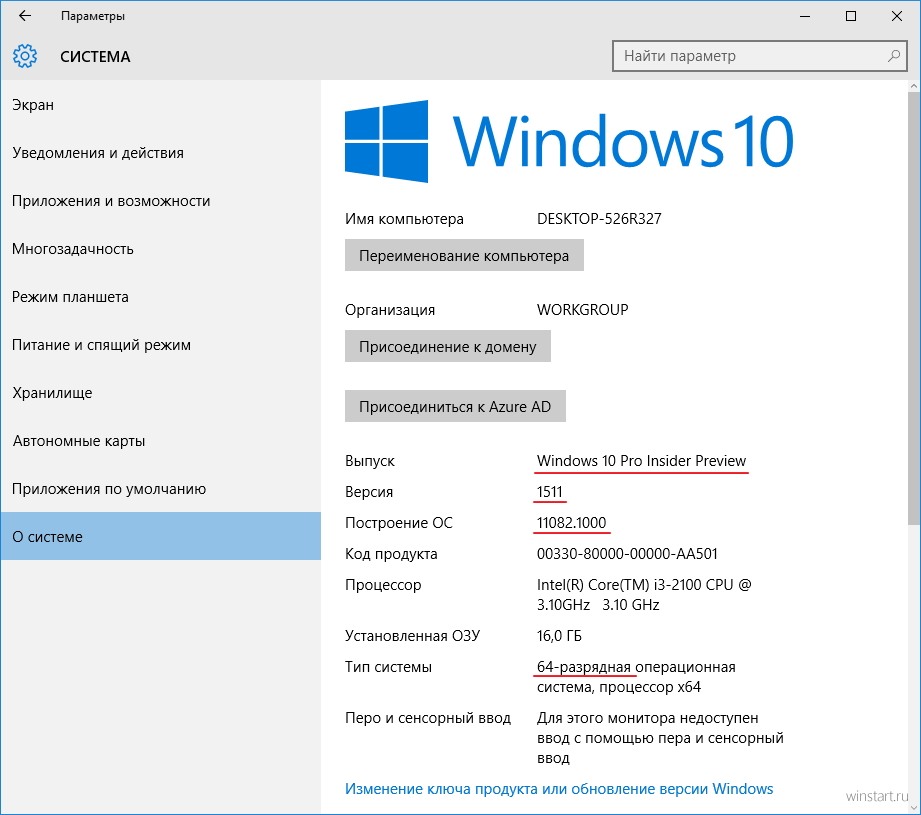This screenshot has width=921, height=815.
Task: Select "Хранилище" in sidebar
Action: point(160,393)
